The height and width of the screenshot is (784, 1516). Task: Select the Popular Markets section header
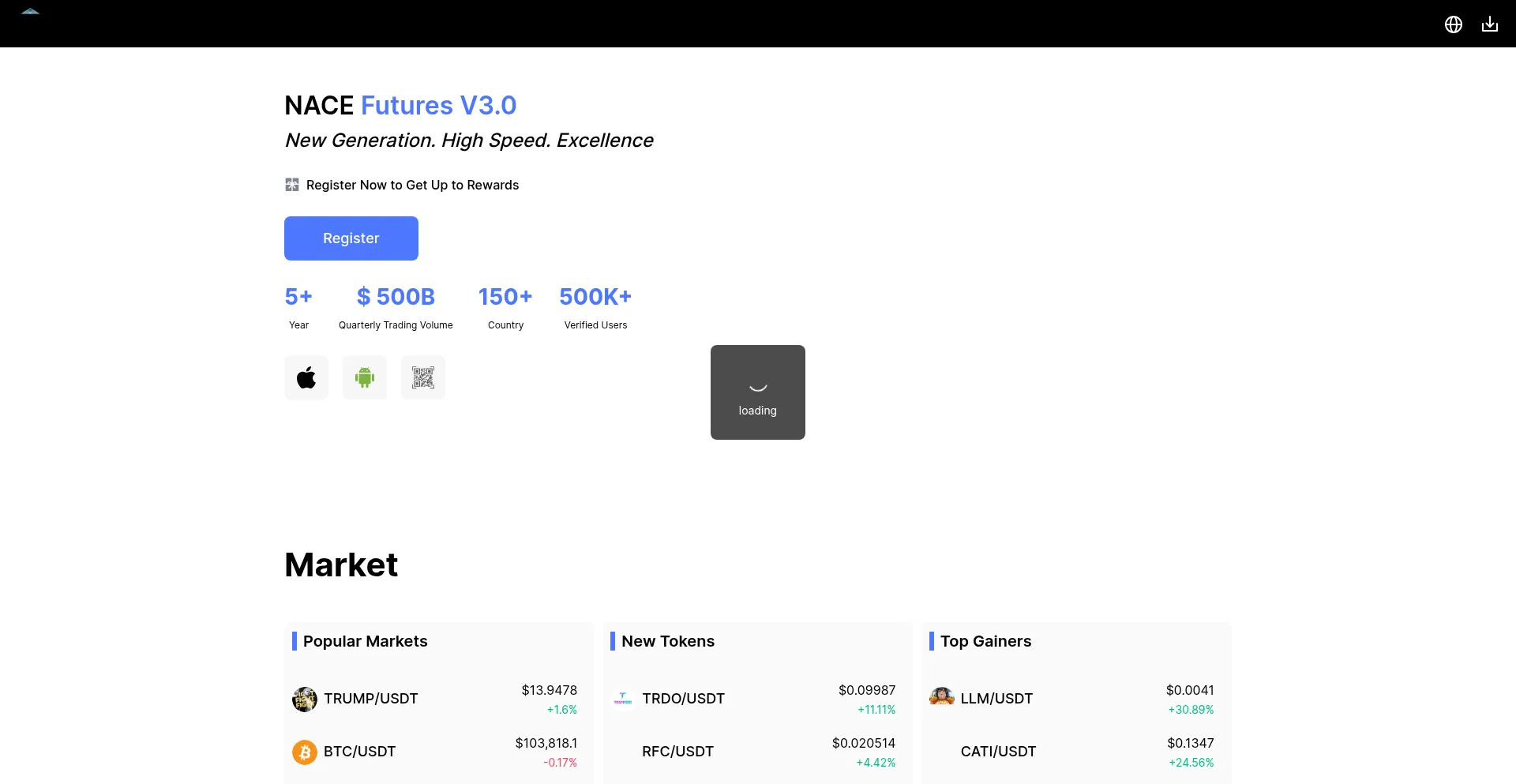click(x=365, y=641)
